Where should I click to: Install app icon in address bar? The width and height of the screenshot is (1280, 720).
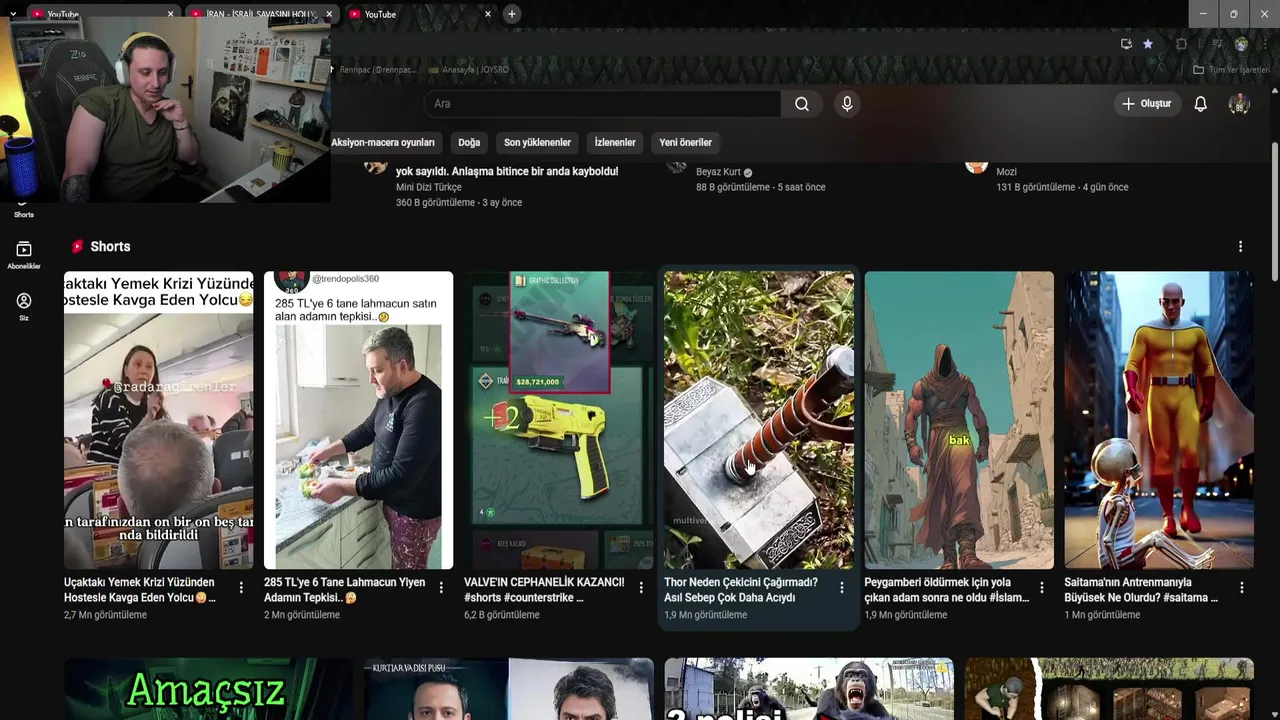1126,44
